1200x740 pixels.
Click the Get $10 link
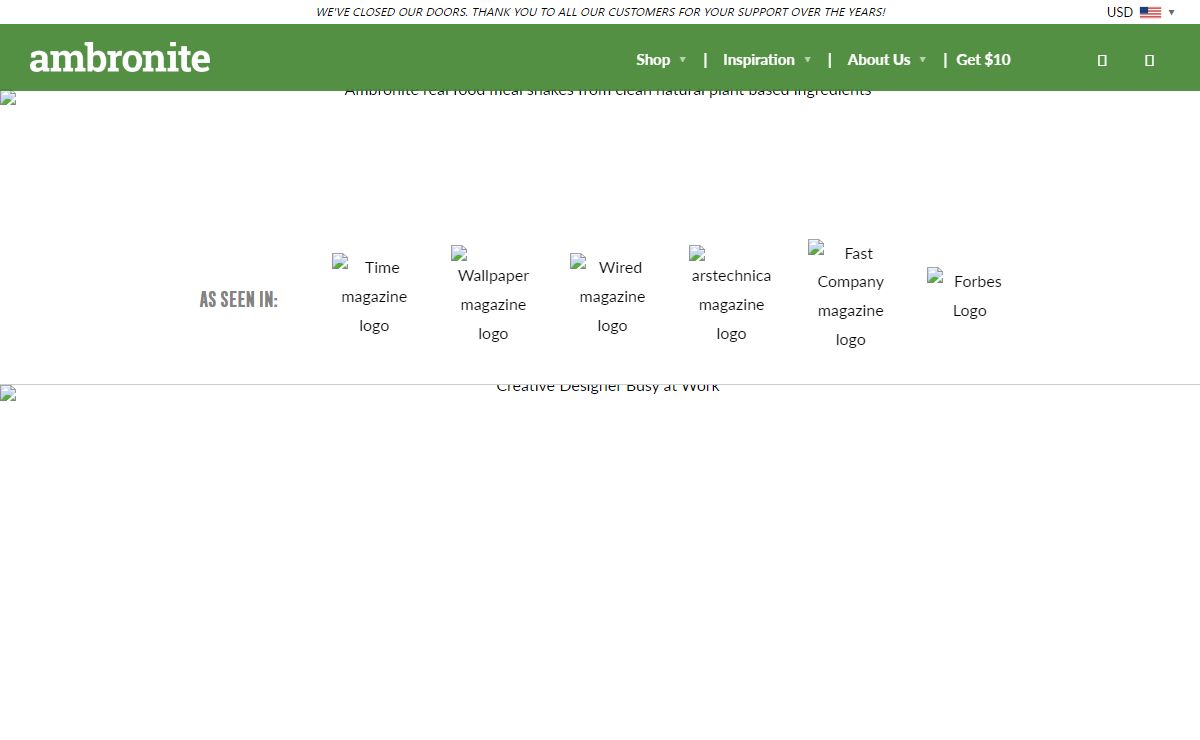tap(983, 60)
